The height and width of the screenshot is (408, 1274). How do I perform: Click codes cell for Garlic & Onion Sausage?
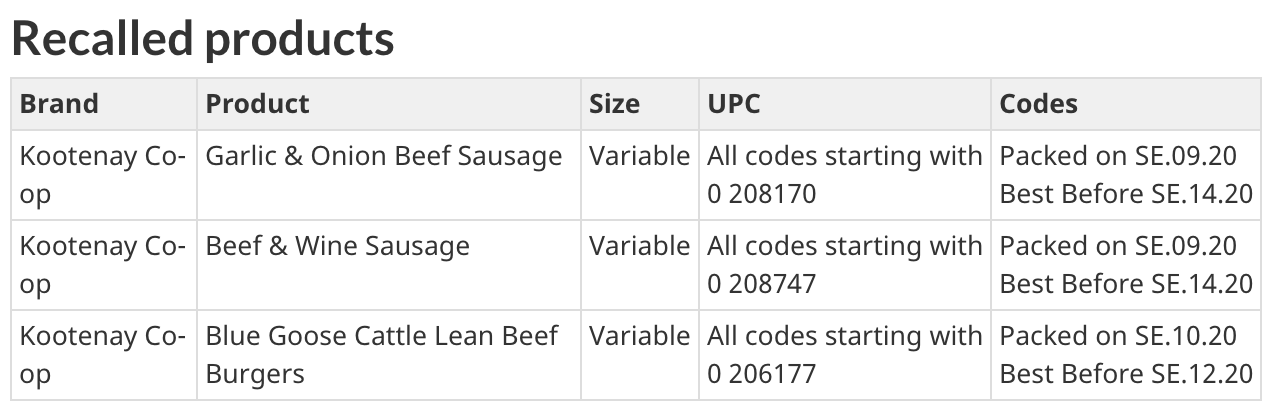tap(1126, 175)
